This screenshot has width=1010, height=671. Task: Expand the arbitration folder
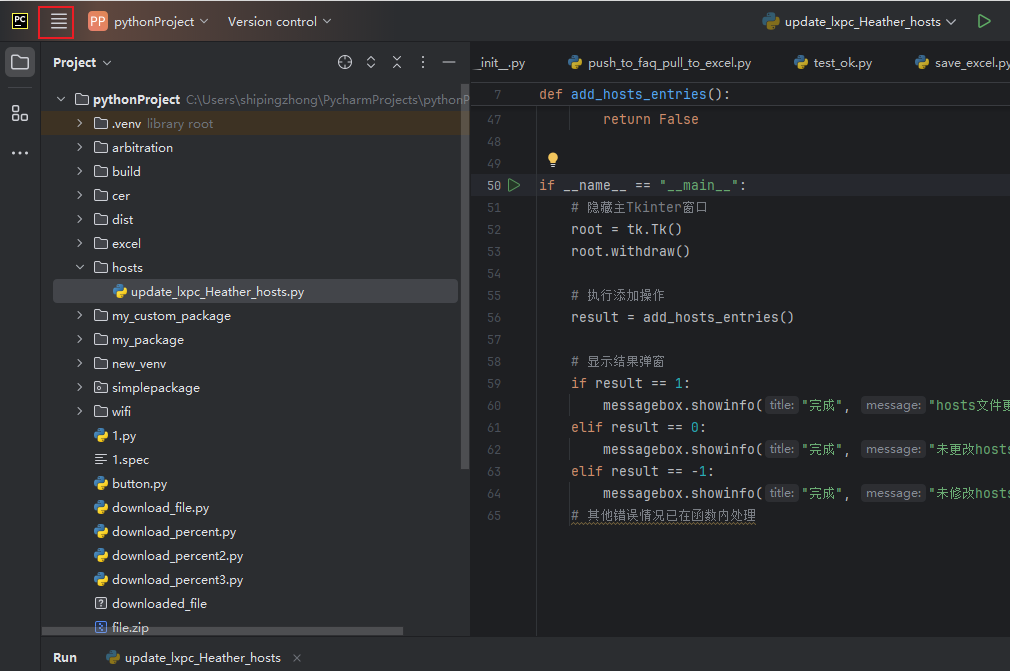click(80, 147)
